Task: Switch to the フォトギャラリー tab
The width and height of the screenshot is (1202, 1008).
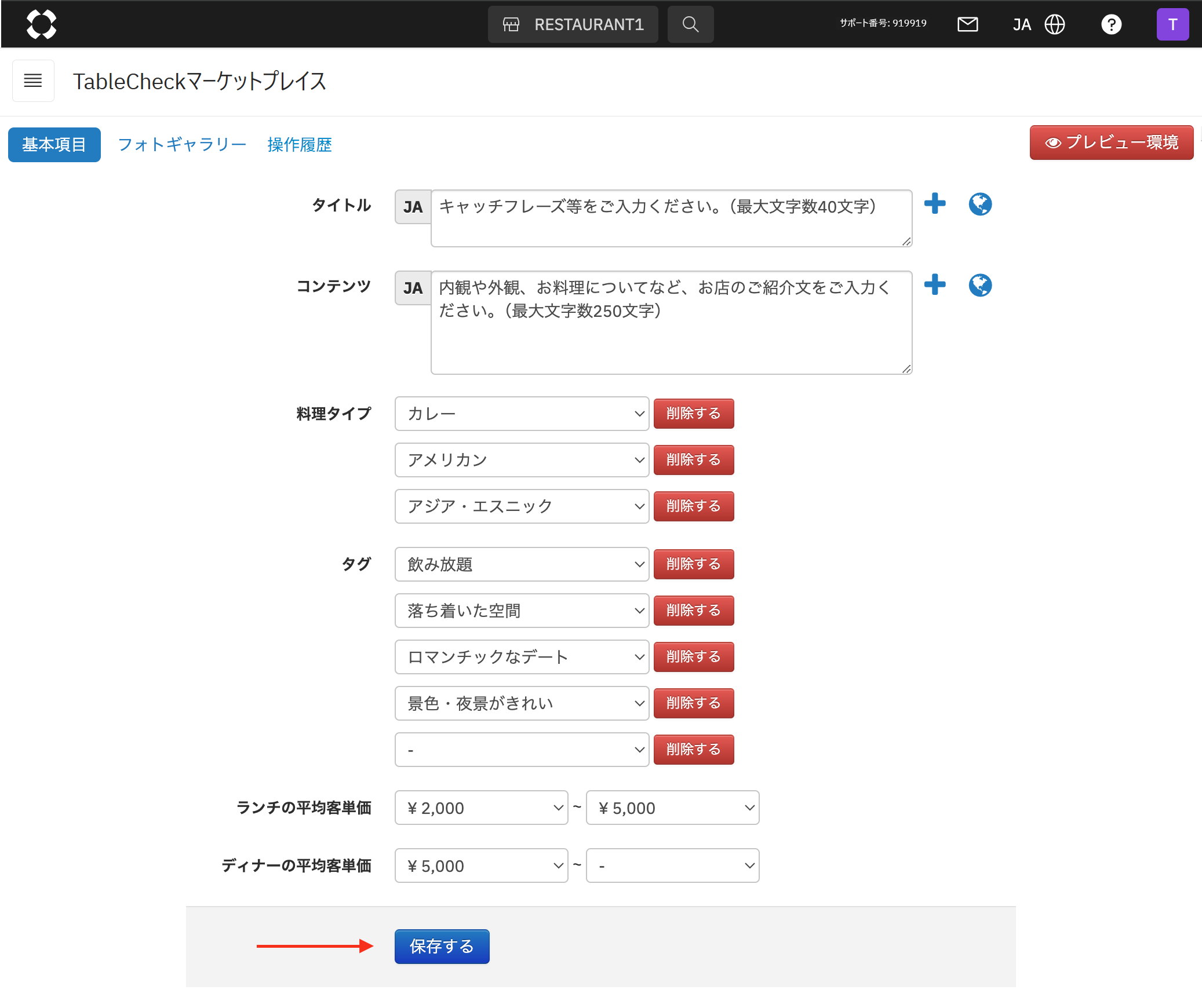Action: [182, 144]
